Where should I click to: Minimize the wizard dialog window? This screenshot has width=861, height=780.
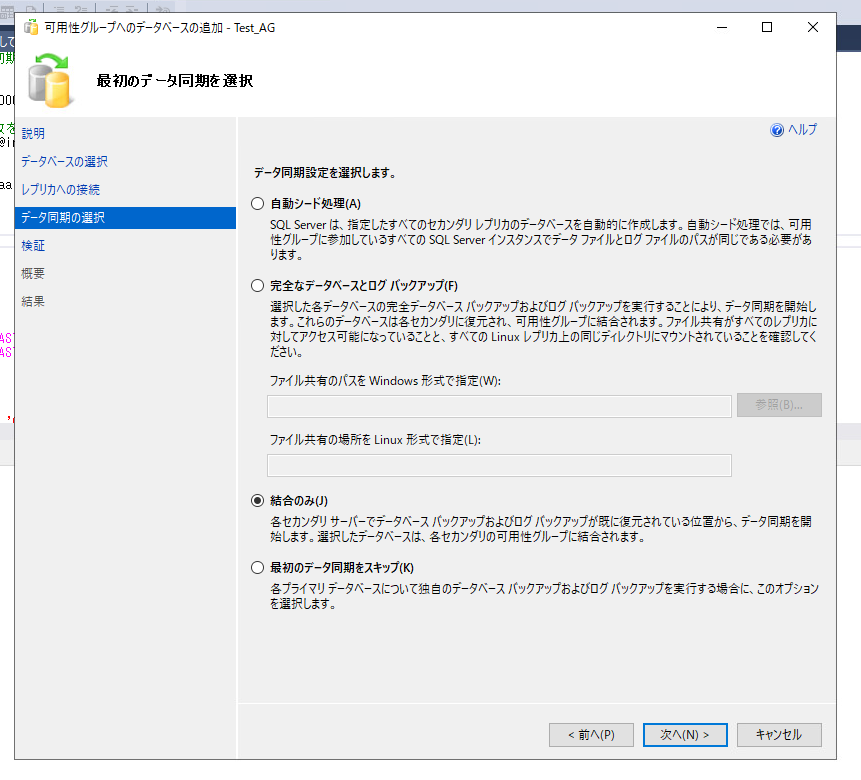pos(722,27)
